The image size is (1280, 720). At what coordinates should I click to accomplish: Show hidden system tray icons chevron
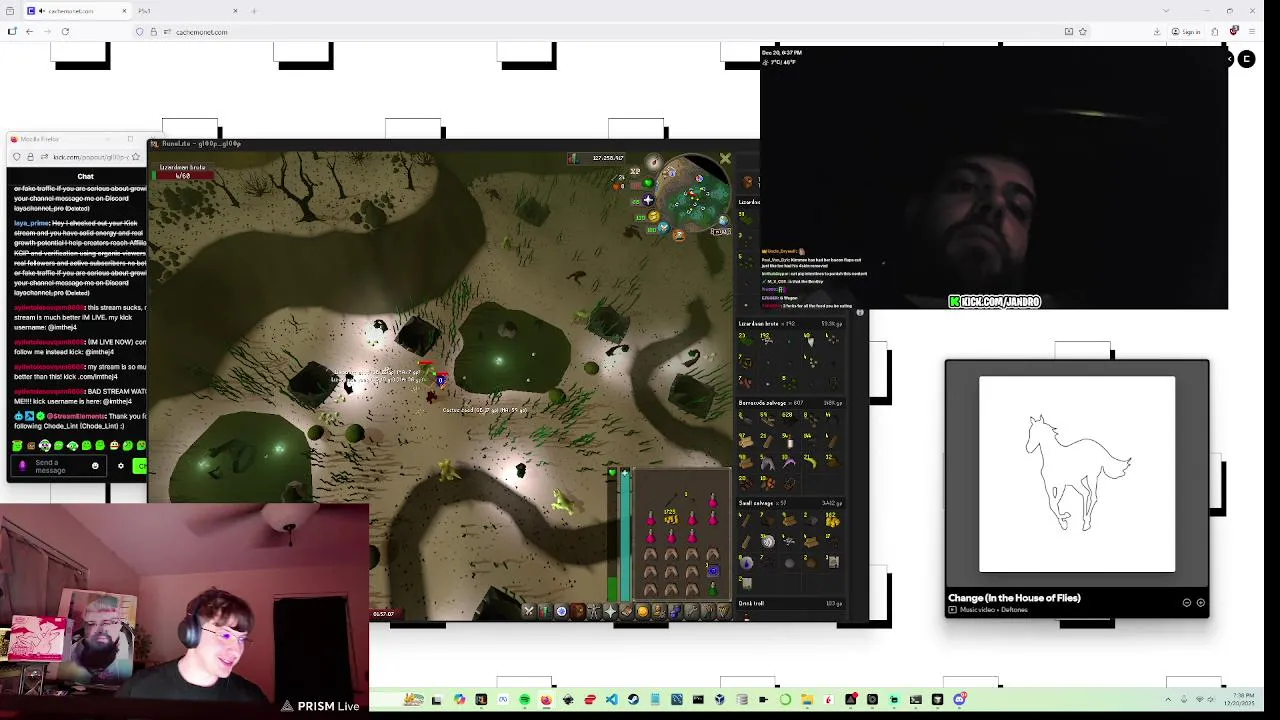1167,699
